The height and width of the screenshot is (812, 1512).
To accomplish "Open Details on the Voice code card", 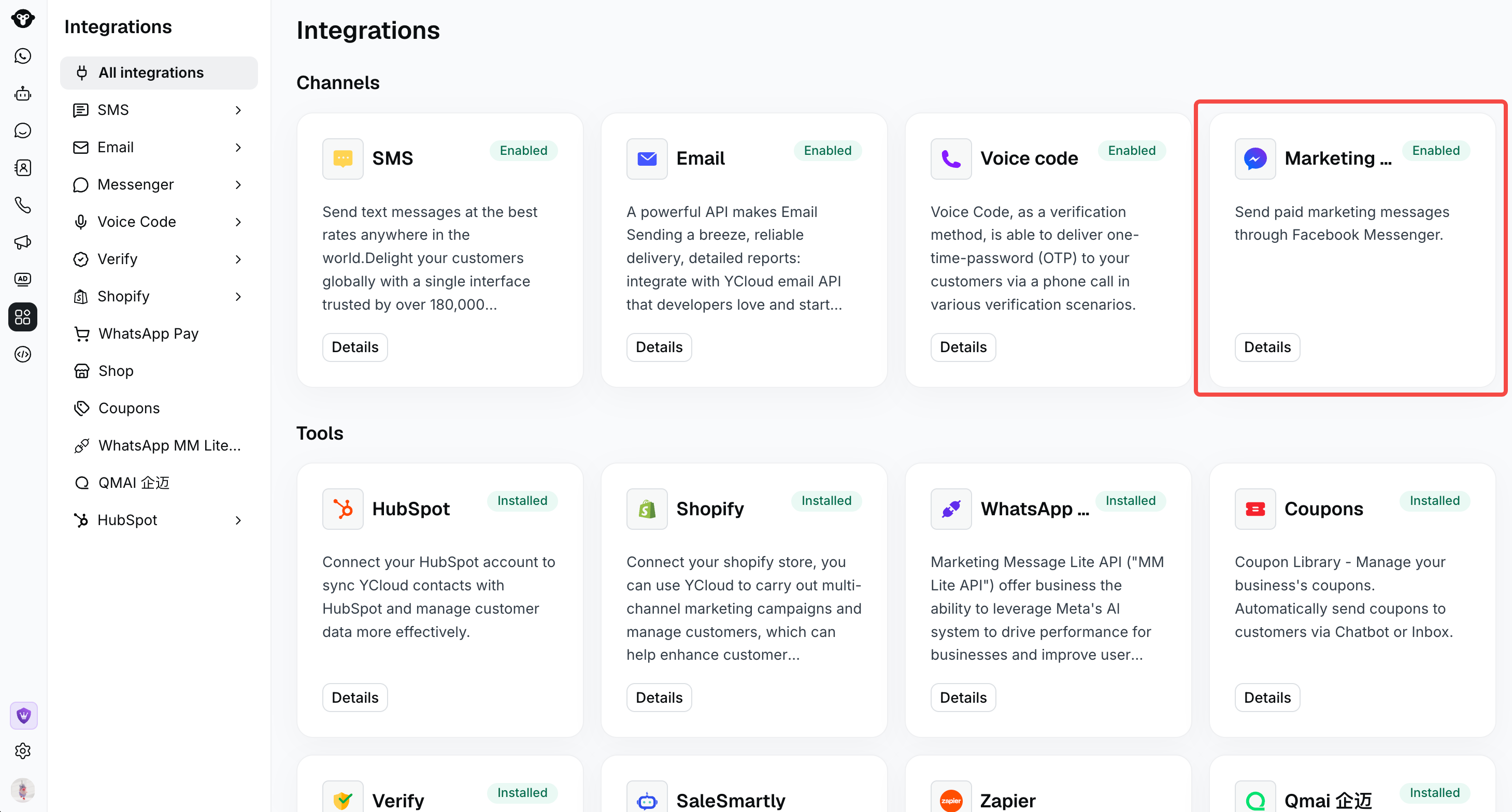I will [x=963, y=347].
